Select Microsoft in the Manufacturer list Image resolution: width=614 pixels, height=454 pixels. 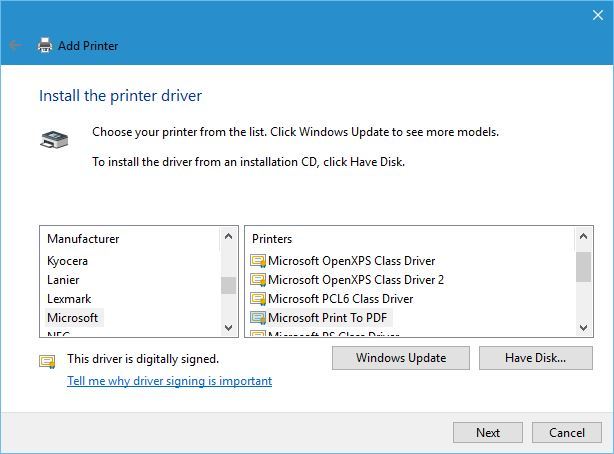[72, 318]
